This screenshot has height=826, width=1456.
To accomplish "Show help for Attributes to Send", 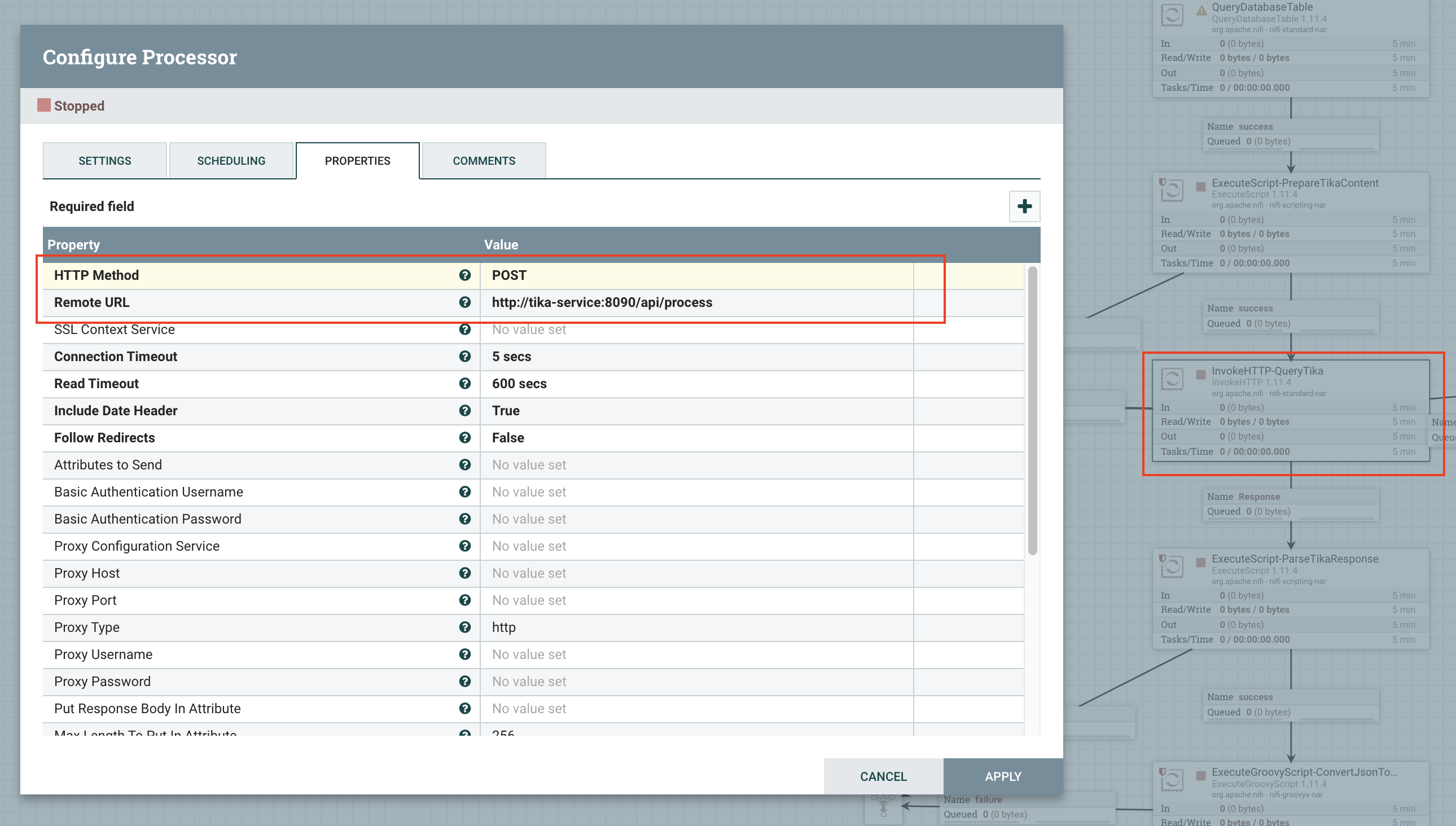I will [x=464, y=465].
